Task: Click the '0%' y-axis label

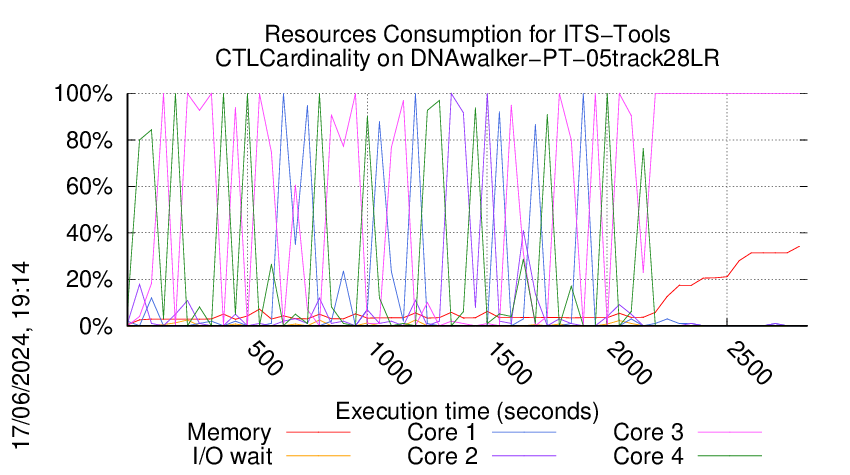Action: (x=96, y=326)
